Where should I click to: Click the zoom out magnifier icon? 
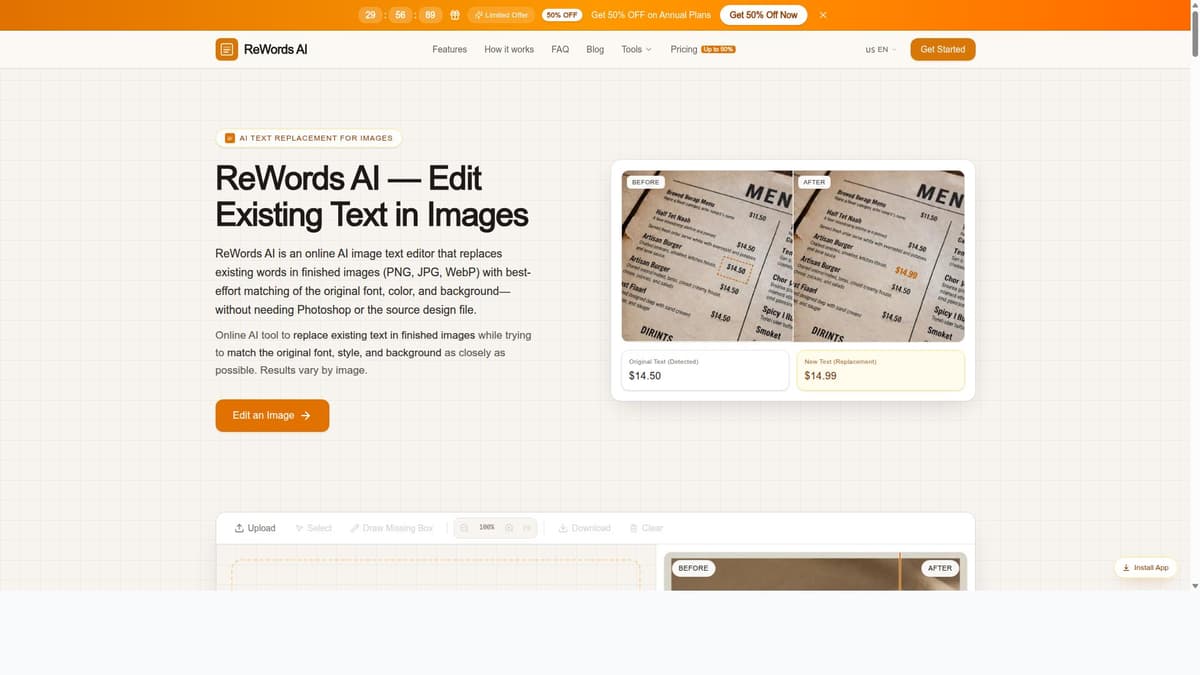464,527
